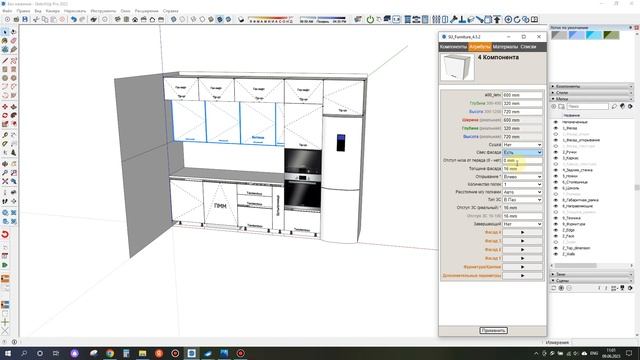Expand Дополнительные параметры arrow button

click(x=522, y=276)
